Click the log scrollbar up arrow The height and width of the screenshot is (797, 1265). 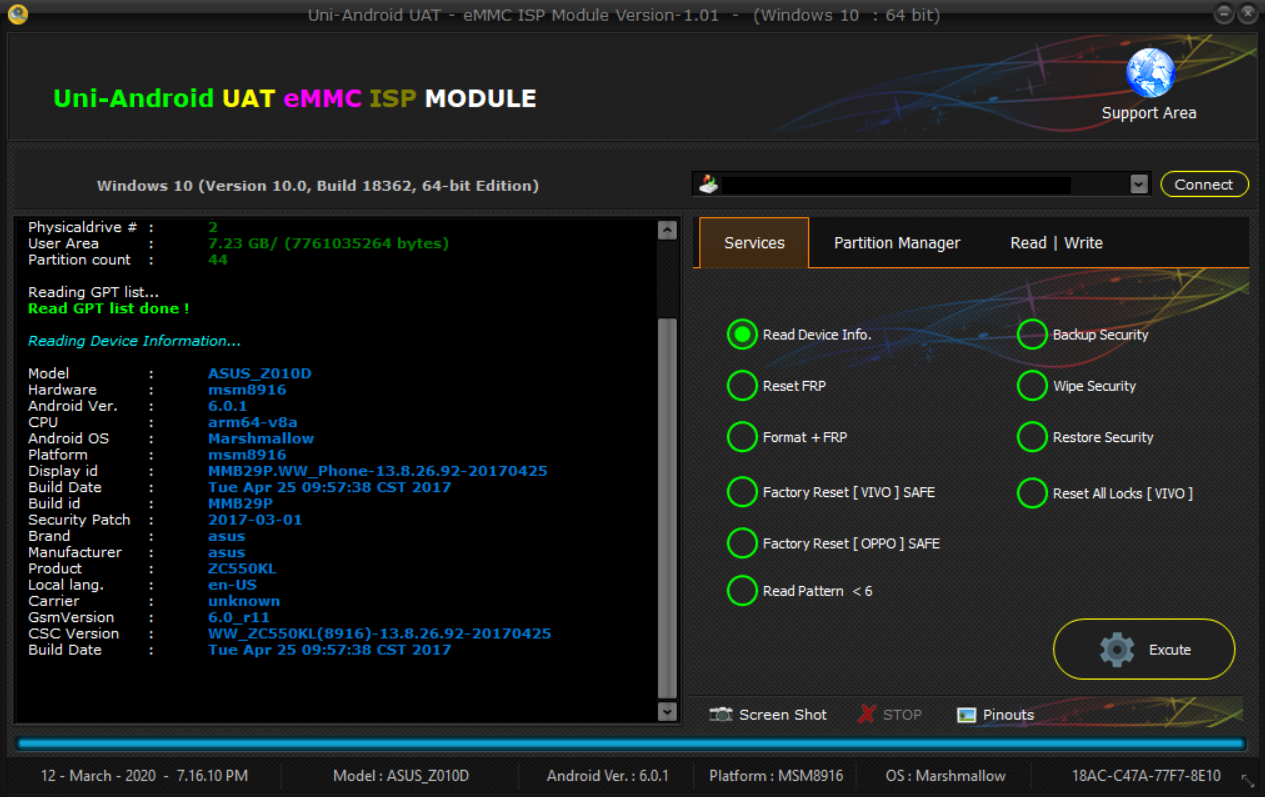667,230
